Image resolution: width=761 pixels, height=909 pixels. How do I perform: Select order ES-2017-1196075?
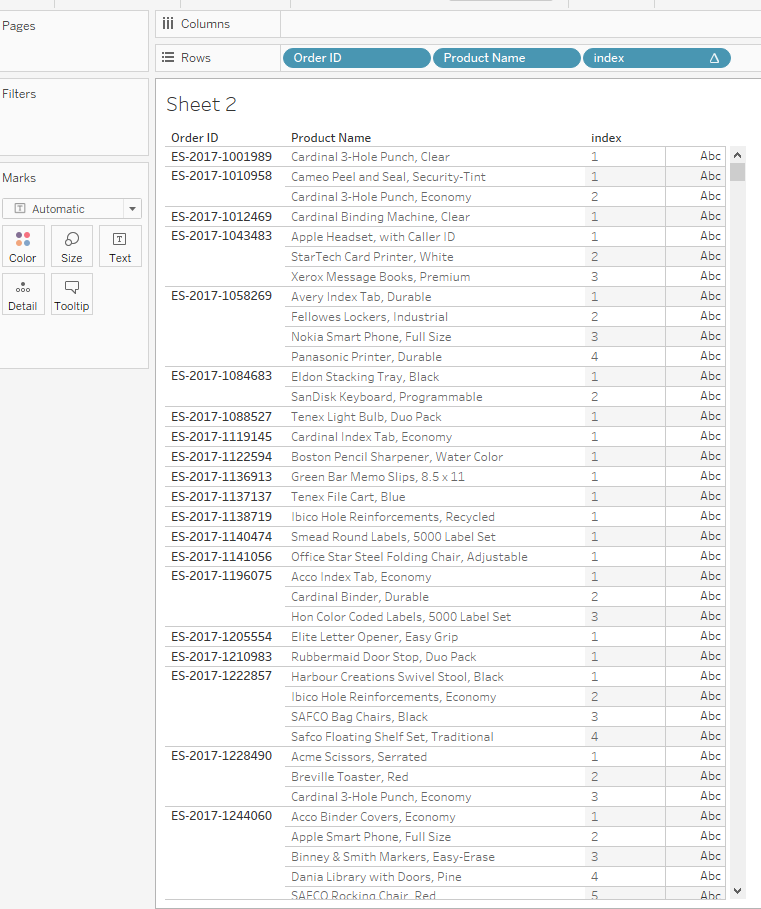(x=221, y=576)
